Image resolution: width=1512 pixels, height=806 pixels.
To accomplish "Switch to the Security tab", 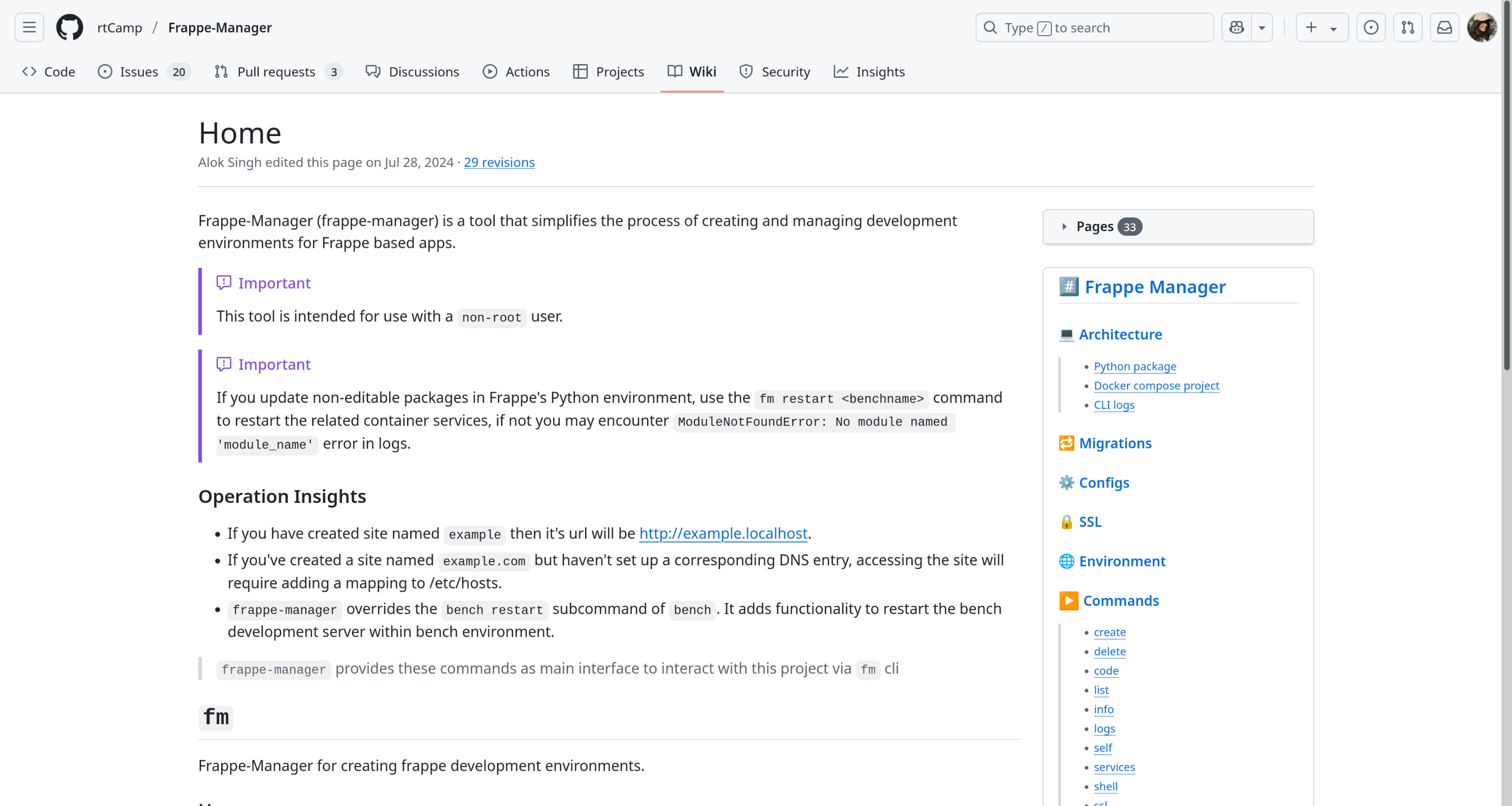I will click(x=775, y=71).
